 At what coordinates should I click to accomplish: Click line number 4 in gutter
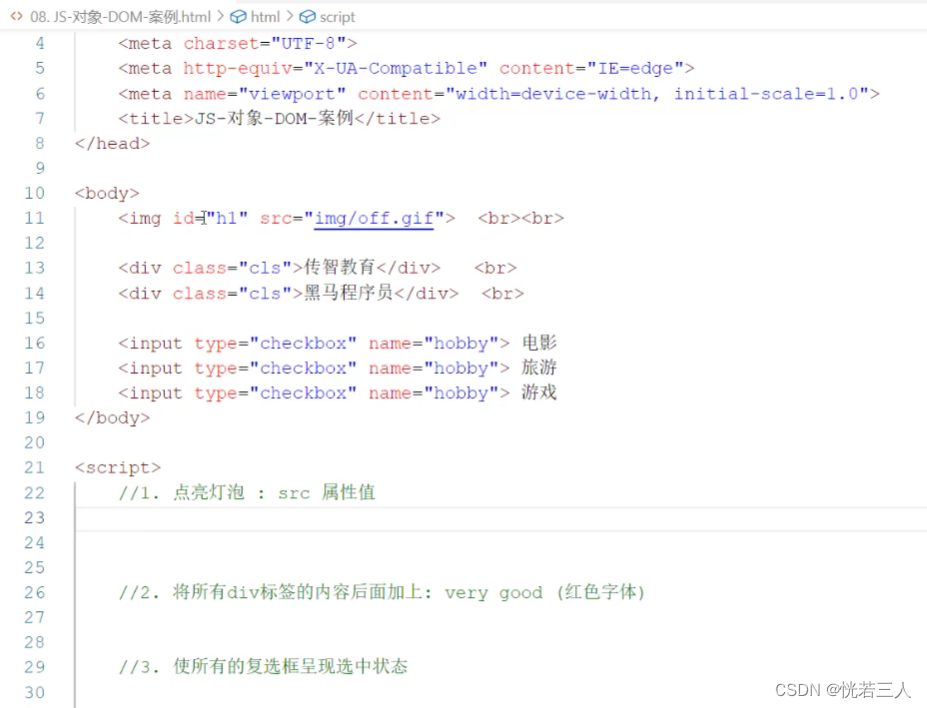(x=40, y=43)
